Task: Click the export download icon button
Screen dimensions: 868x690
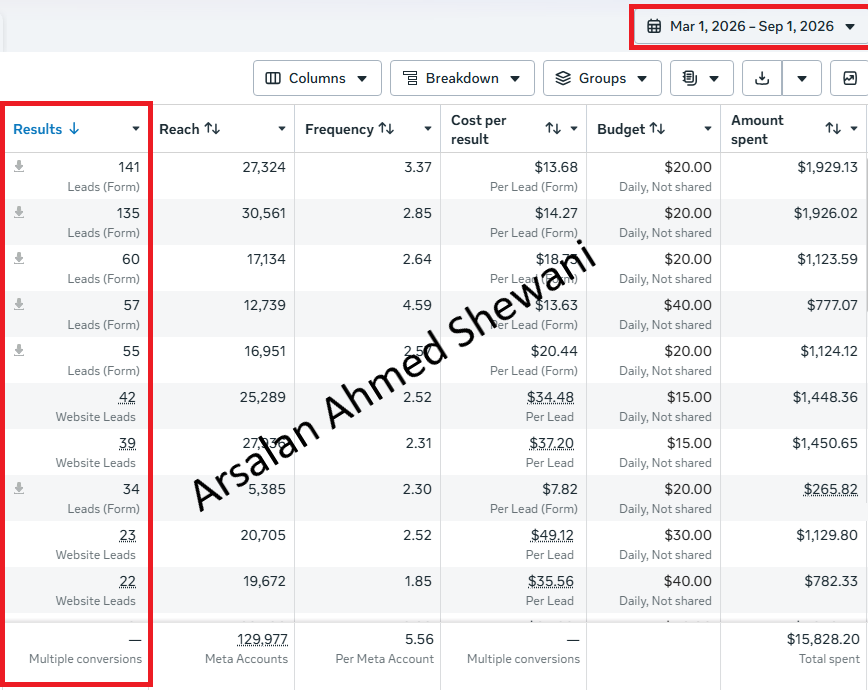Action: pyautogui.click(x=762, y=78)
